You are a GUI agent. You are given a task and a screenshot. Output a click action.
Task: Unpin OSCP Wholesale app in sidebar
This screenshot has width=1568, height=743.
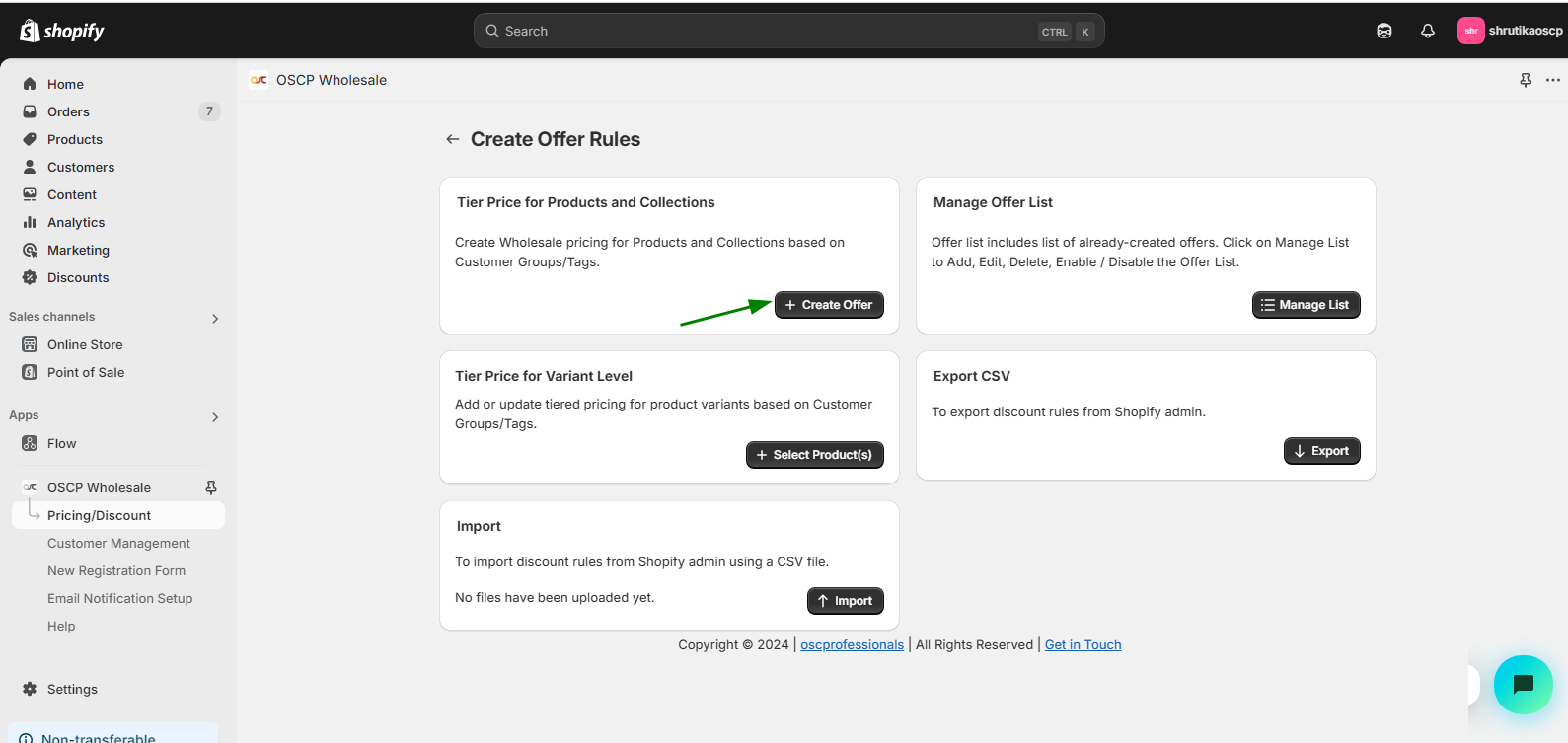[x=210, y=487]
